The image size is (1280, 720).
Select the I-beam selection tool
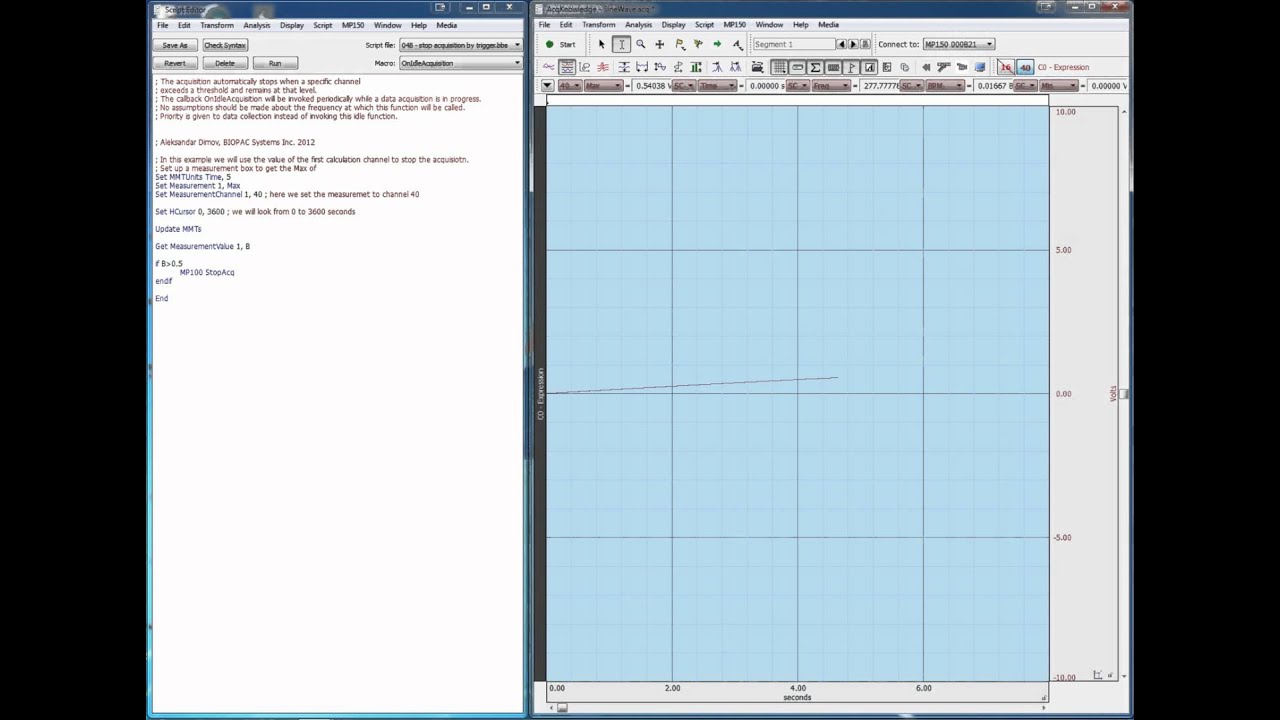click(621, 44)
